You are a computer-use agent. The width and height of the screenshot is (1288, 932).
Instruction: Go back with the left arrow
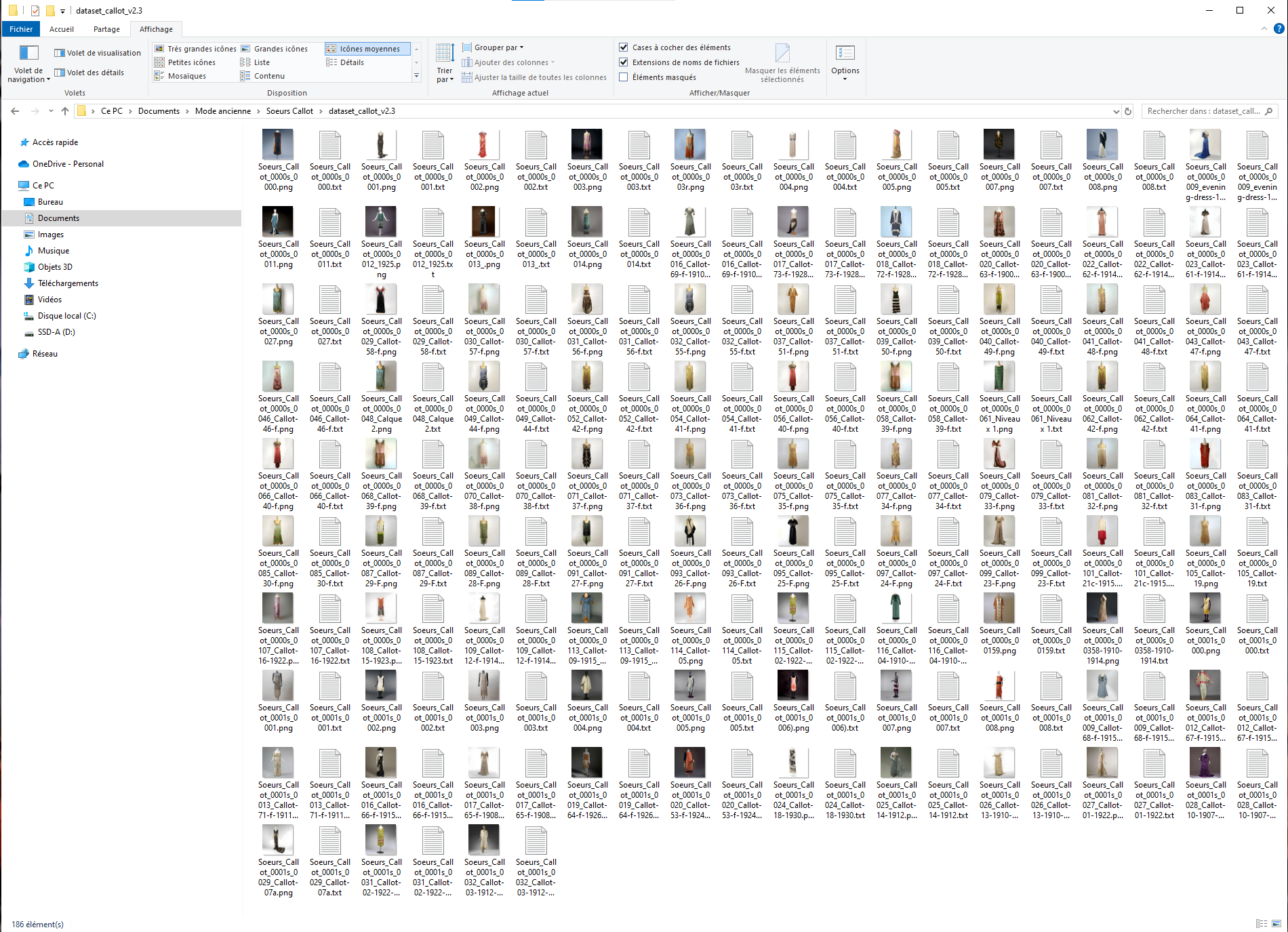(x=15, y=111)
